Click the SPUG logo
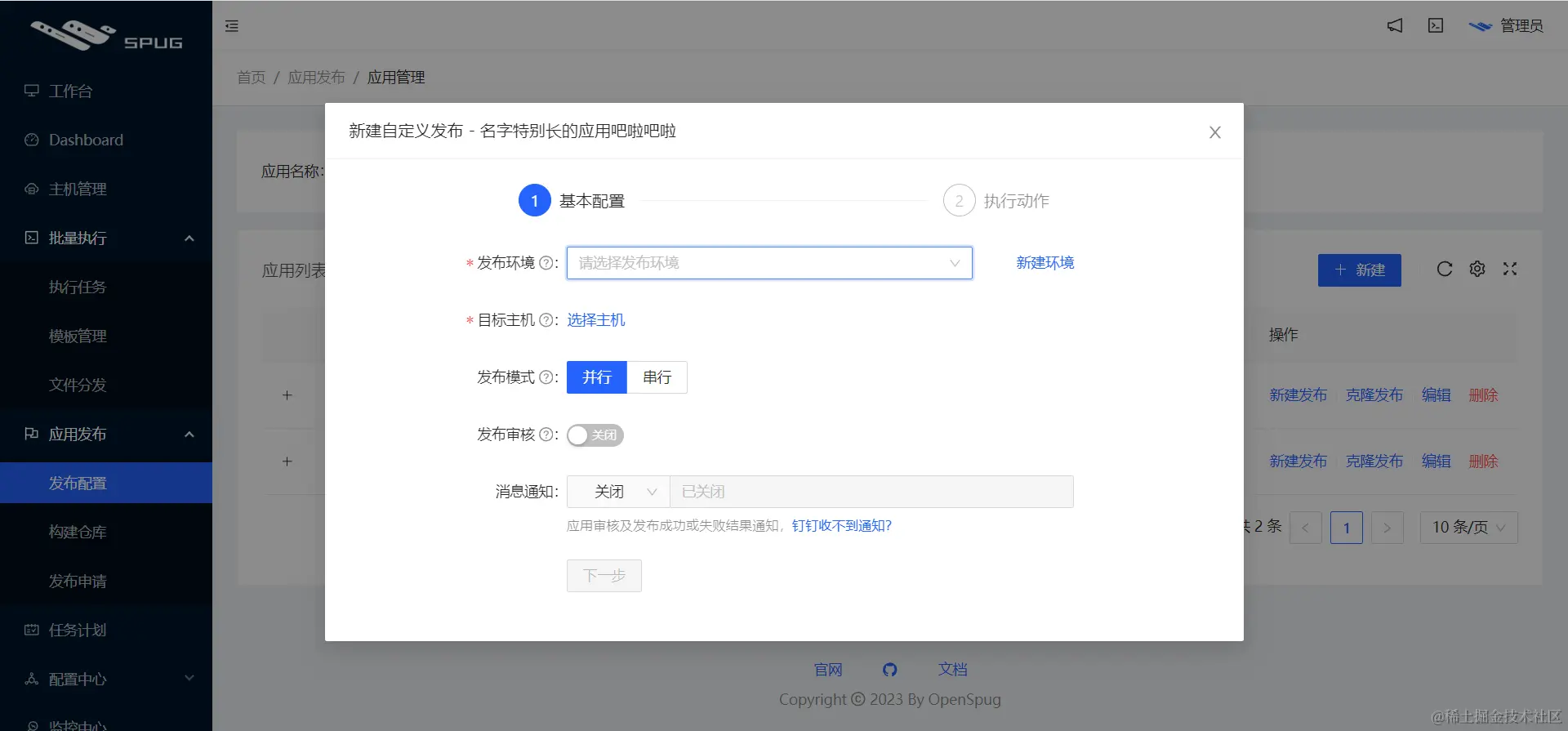1568x731 pixels. 106,36
